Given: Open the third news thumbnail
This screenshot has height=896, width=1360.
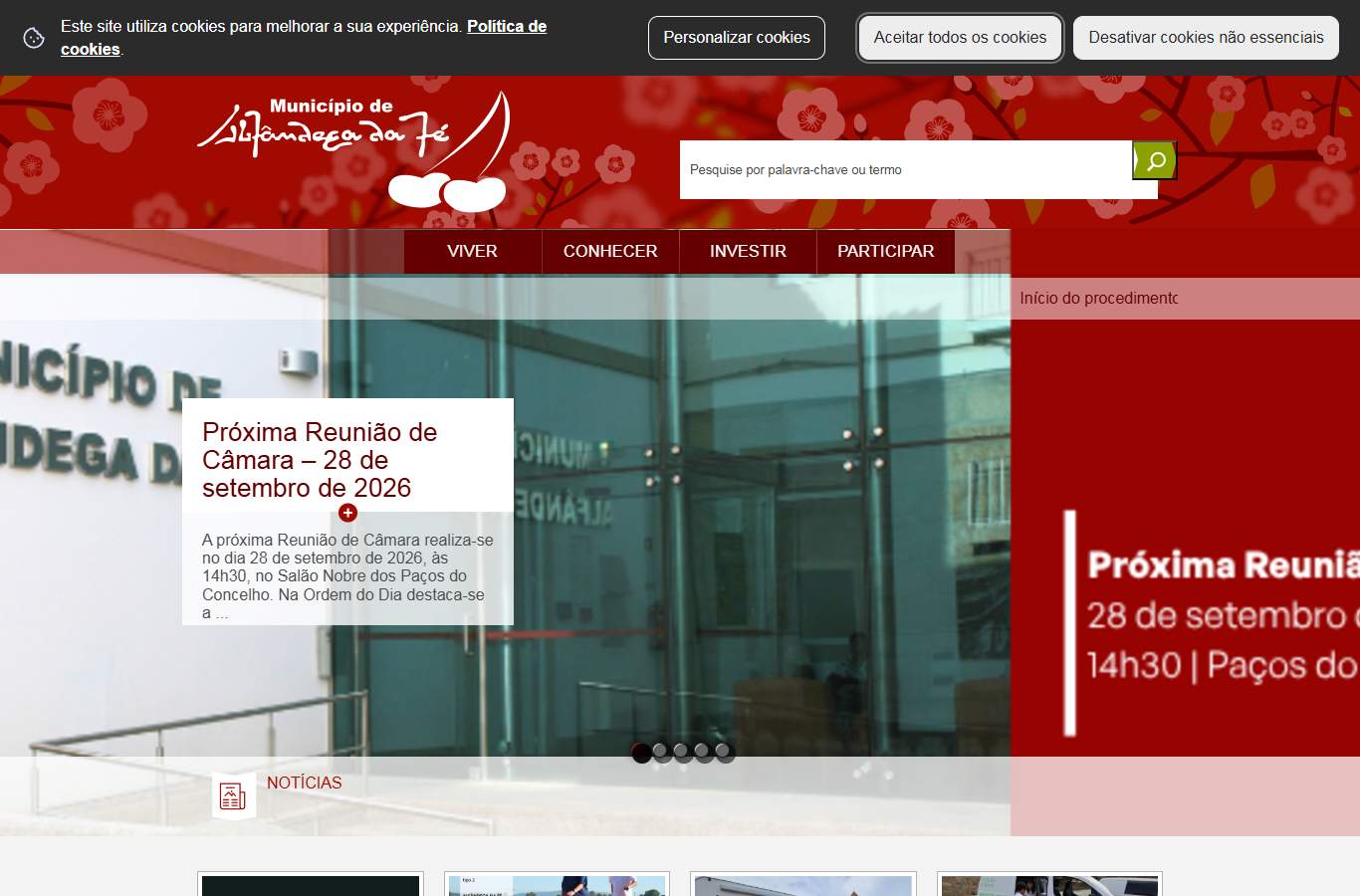Looking at the screenshot, I should [802, 884].
